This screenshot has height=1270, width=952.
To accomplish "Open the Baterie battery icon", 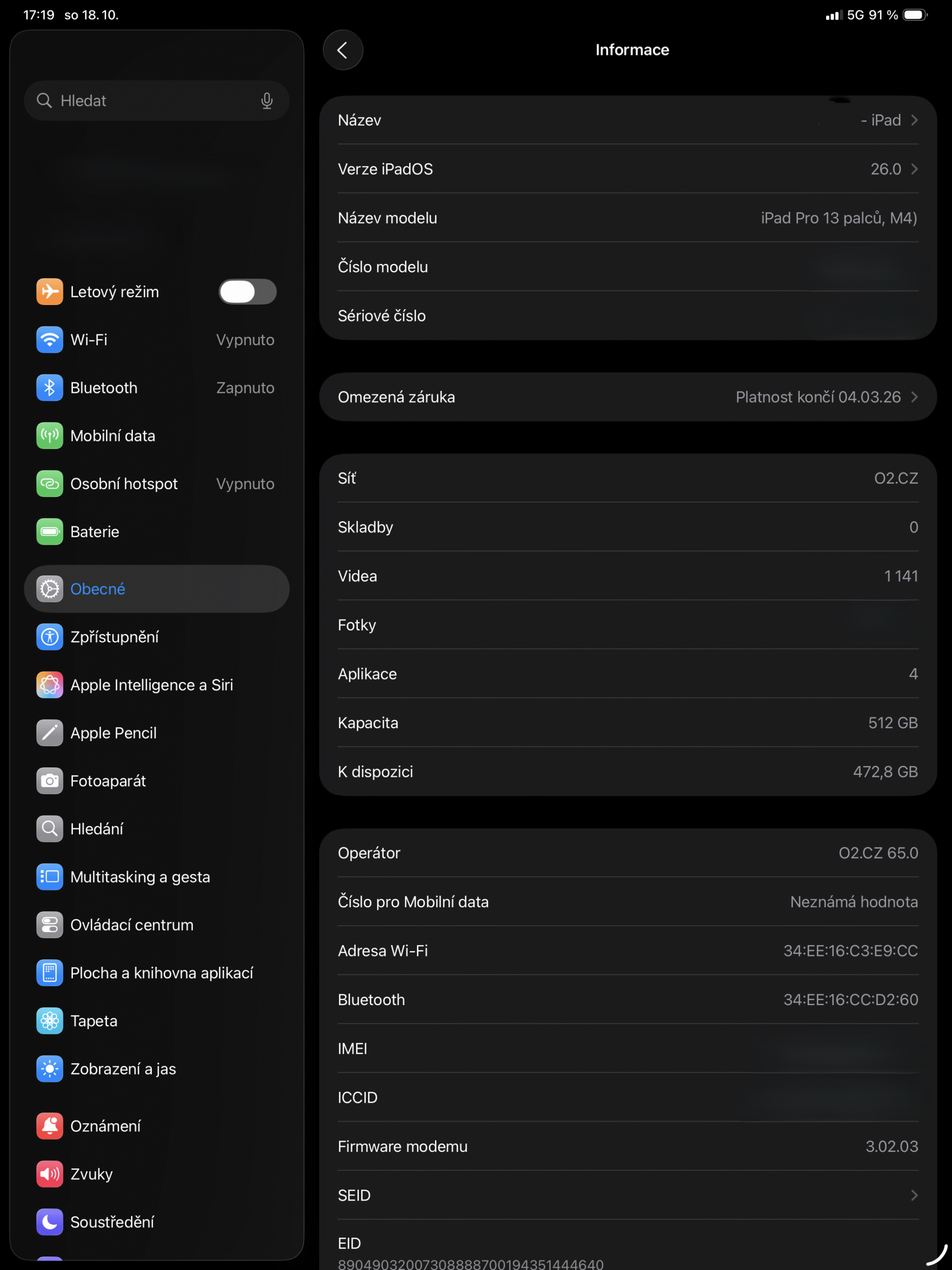I will (x=50, y=532).
